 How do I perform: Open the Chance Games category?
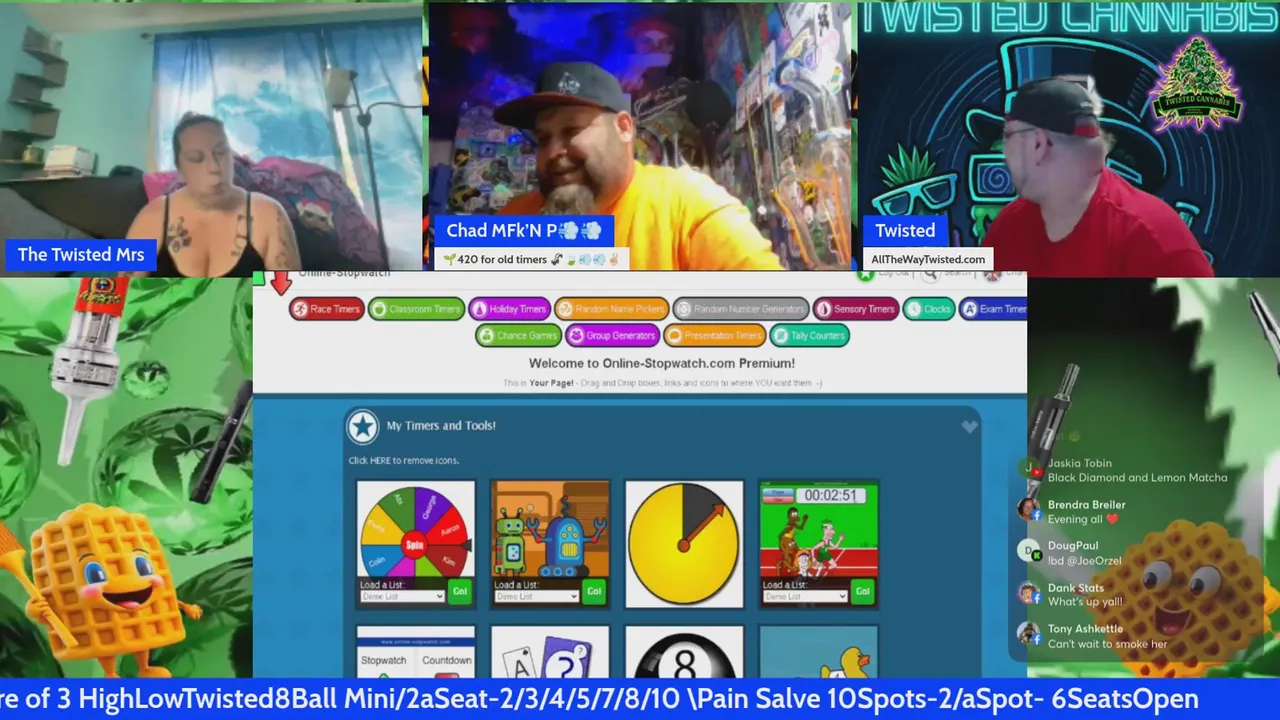[x=518, y=335]
